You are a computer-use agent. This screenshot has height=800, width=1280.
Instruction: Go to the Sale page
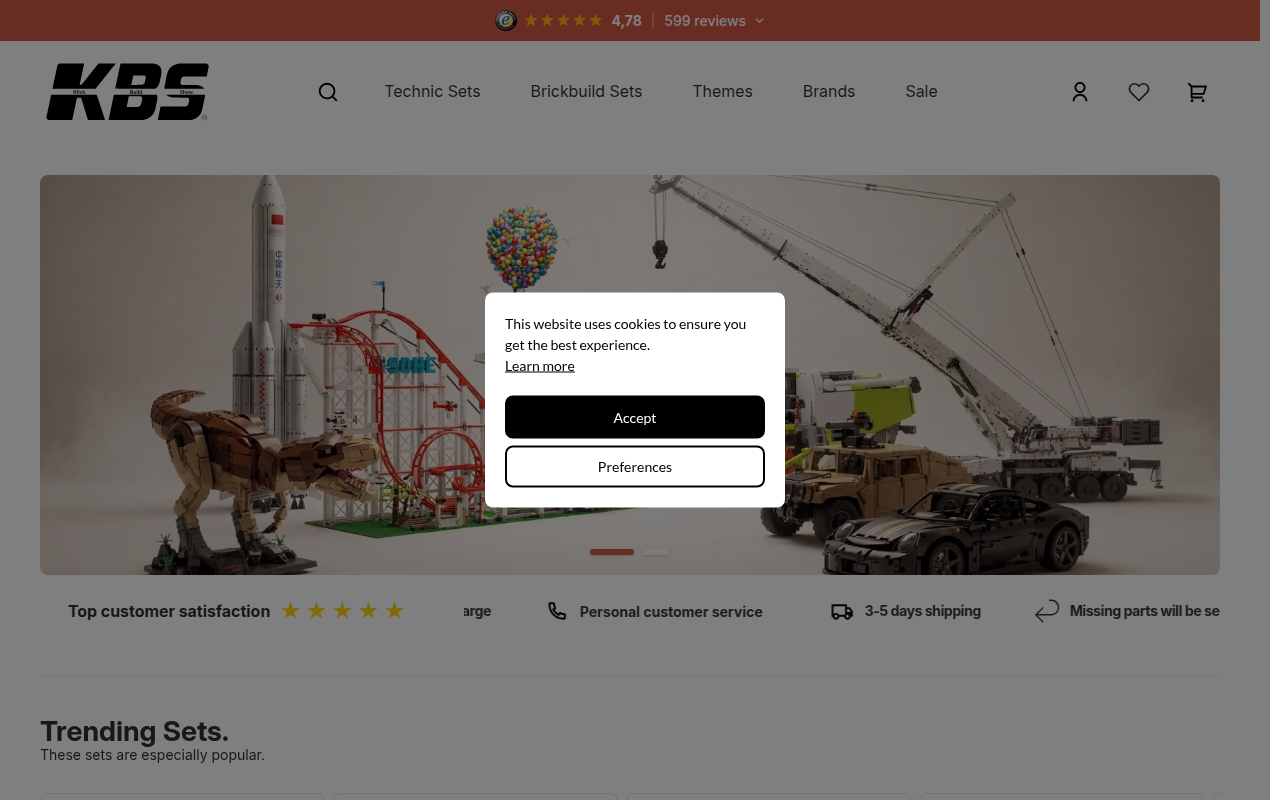pos(921,91)
